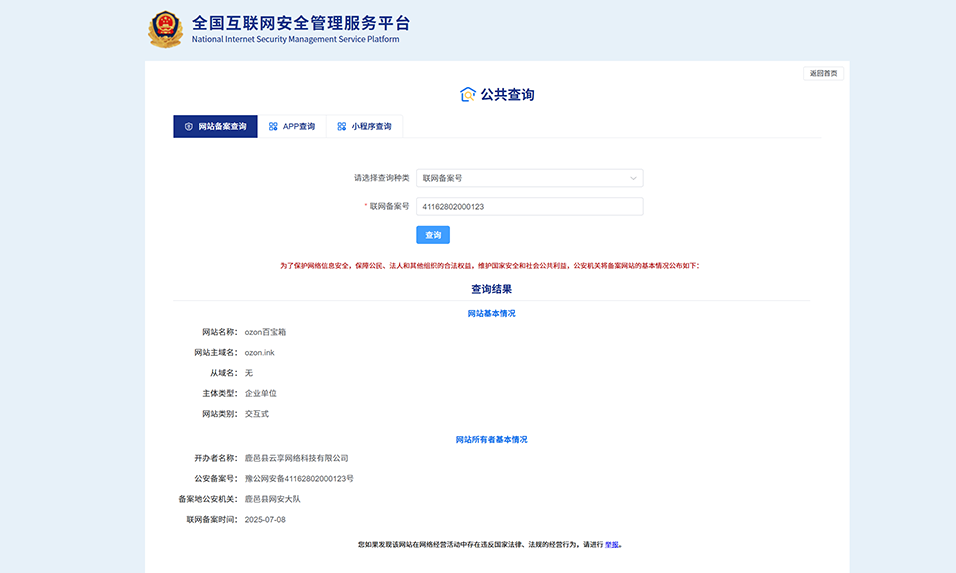Click the 网站类别 value 交互式

click(257, 414)
